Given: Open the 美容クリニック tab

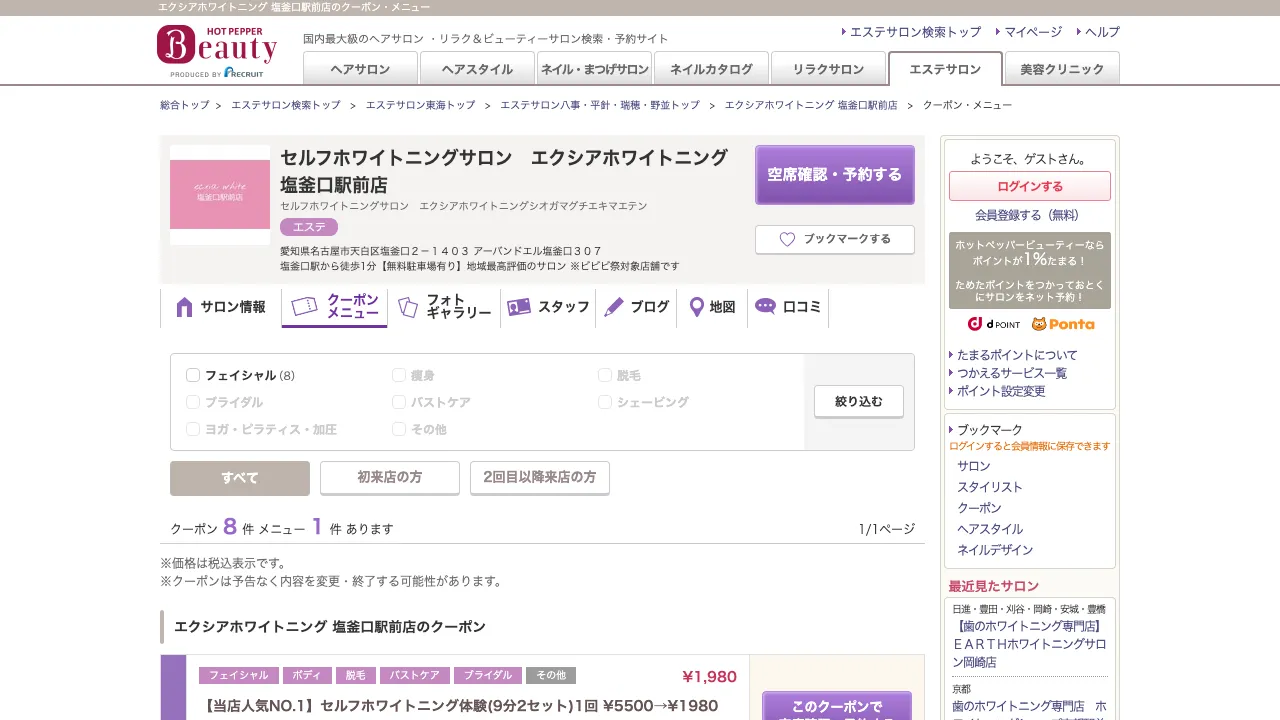Looking at the screenshot, I should coord(1062,69).
